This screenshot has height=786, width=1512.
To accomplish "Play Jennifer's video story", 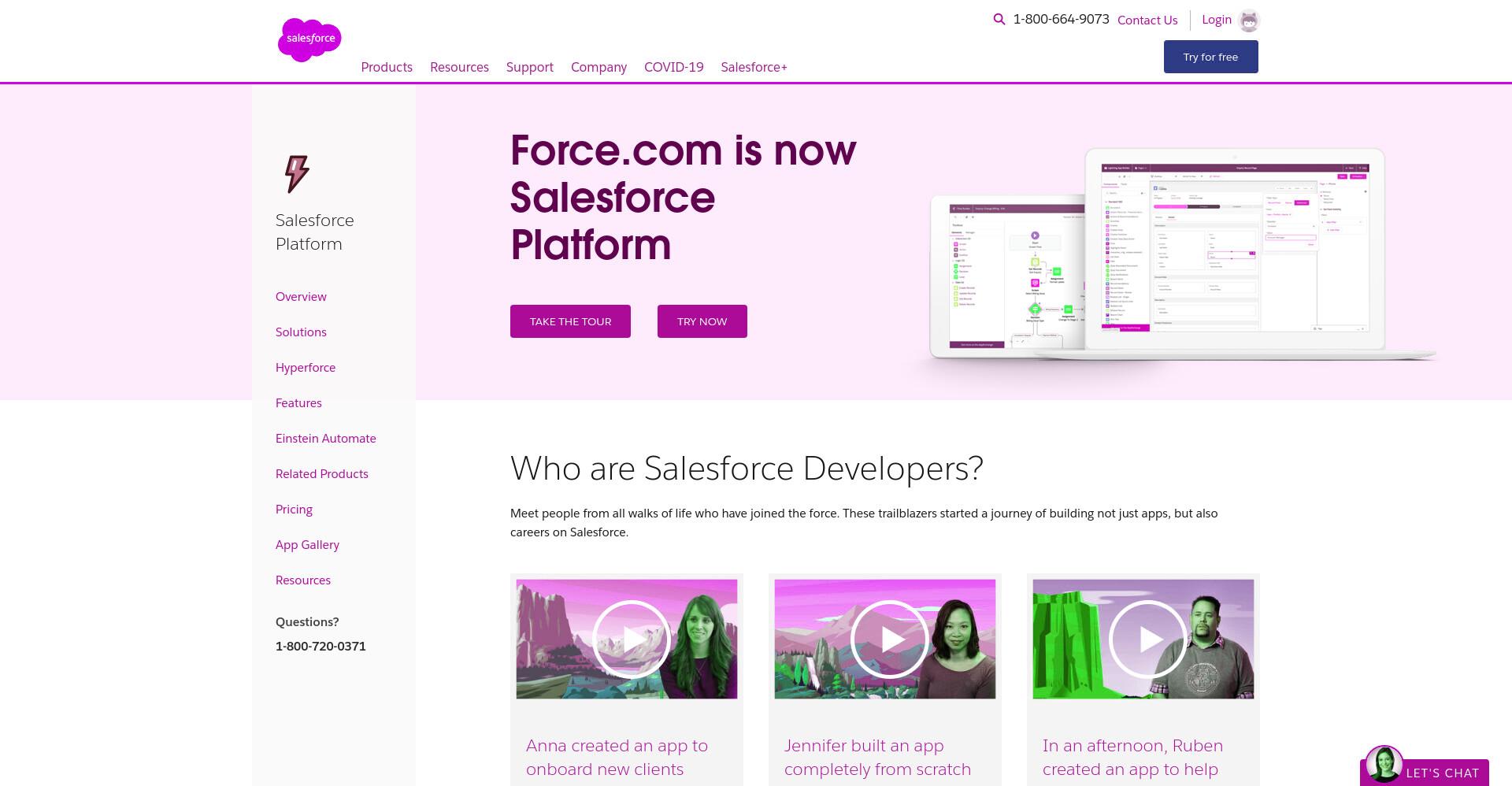I will click(x=889, y=640).
